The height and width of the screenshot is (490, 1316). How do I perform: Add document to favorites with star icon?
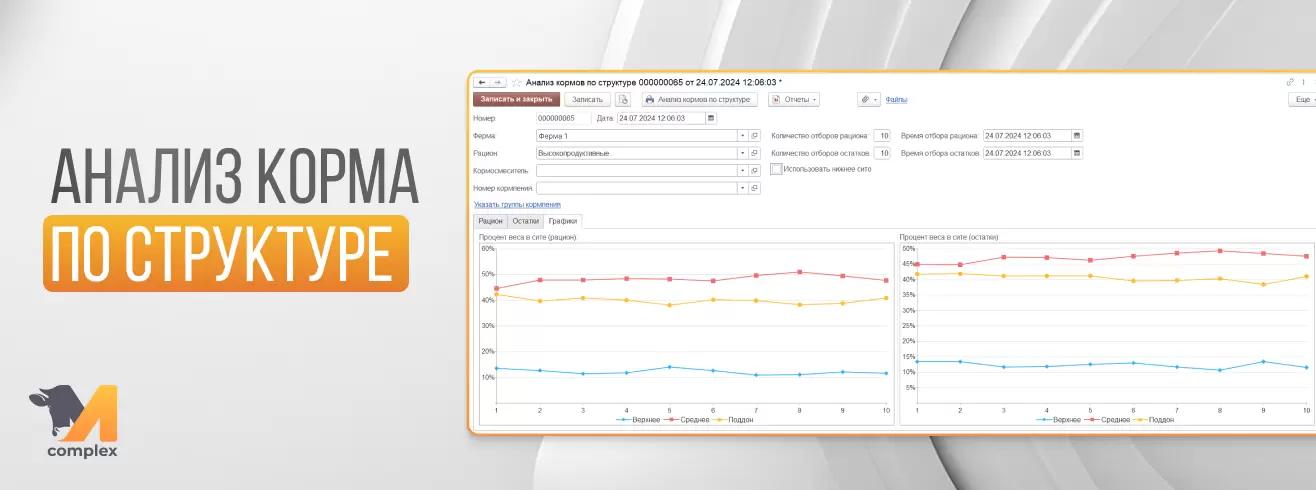(517, 83)
